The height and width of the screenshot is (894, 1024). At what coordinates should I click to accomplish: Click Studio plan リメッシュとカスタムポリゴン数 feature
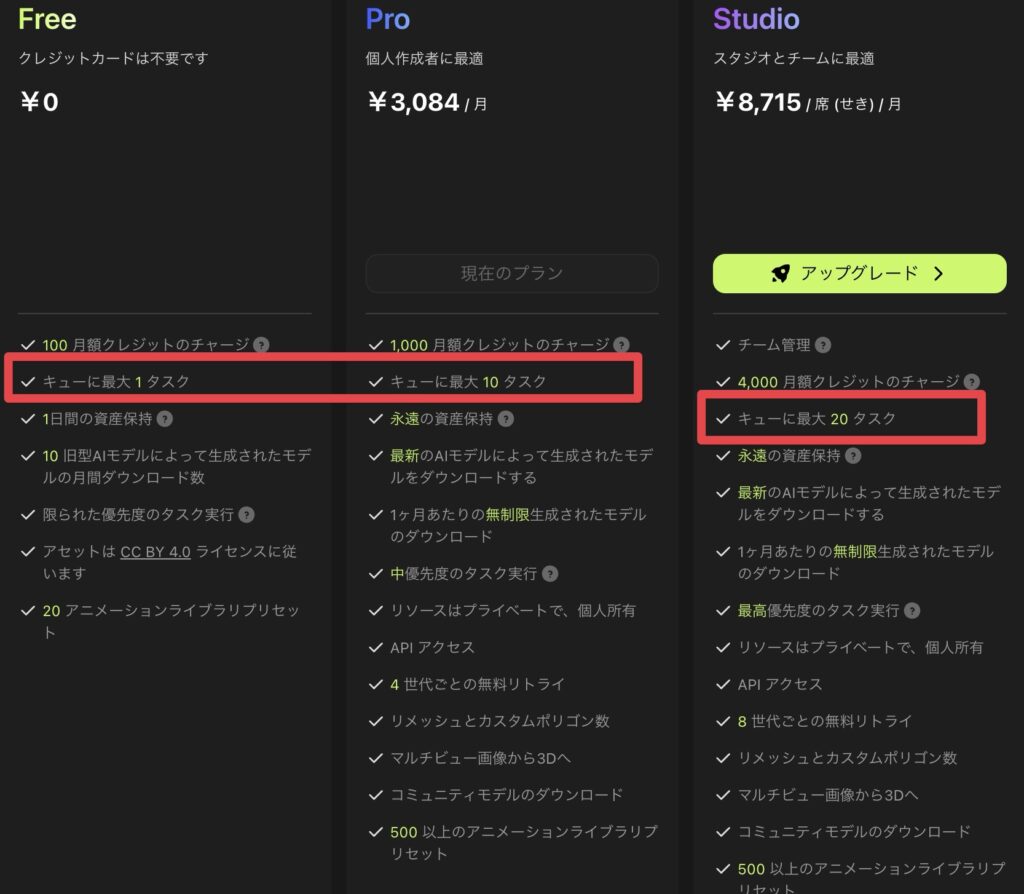click(x=847, y=758)
